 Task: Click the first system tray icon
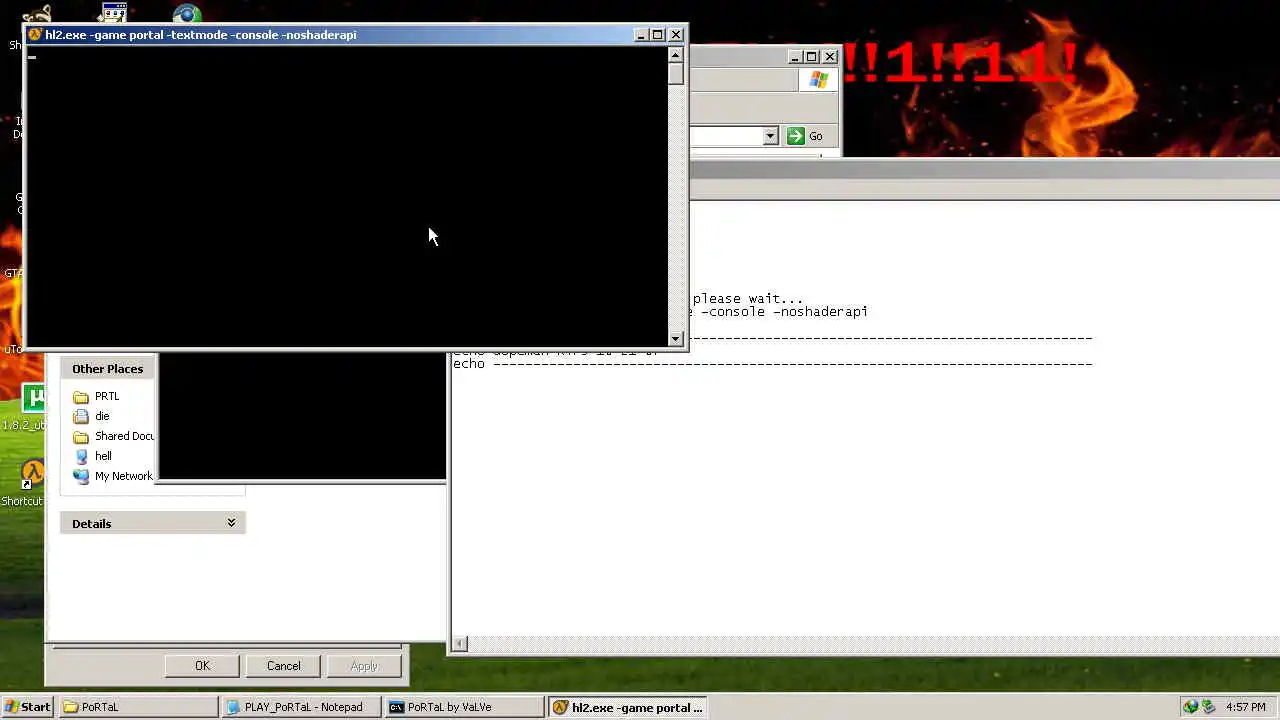pyautogui.click(x=1190, y=707)
